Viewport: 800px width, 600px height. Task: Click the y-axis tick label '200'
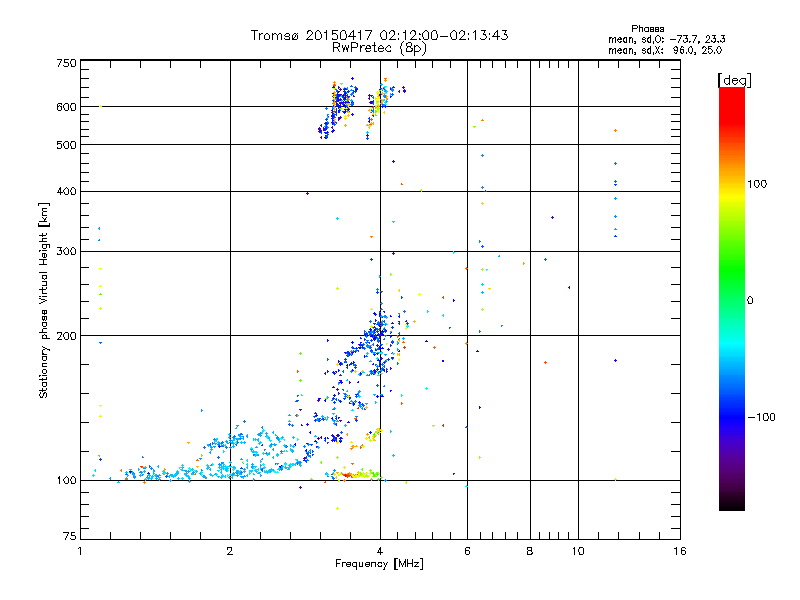tap(66, 336)
